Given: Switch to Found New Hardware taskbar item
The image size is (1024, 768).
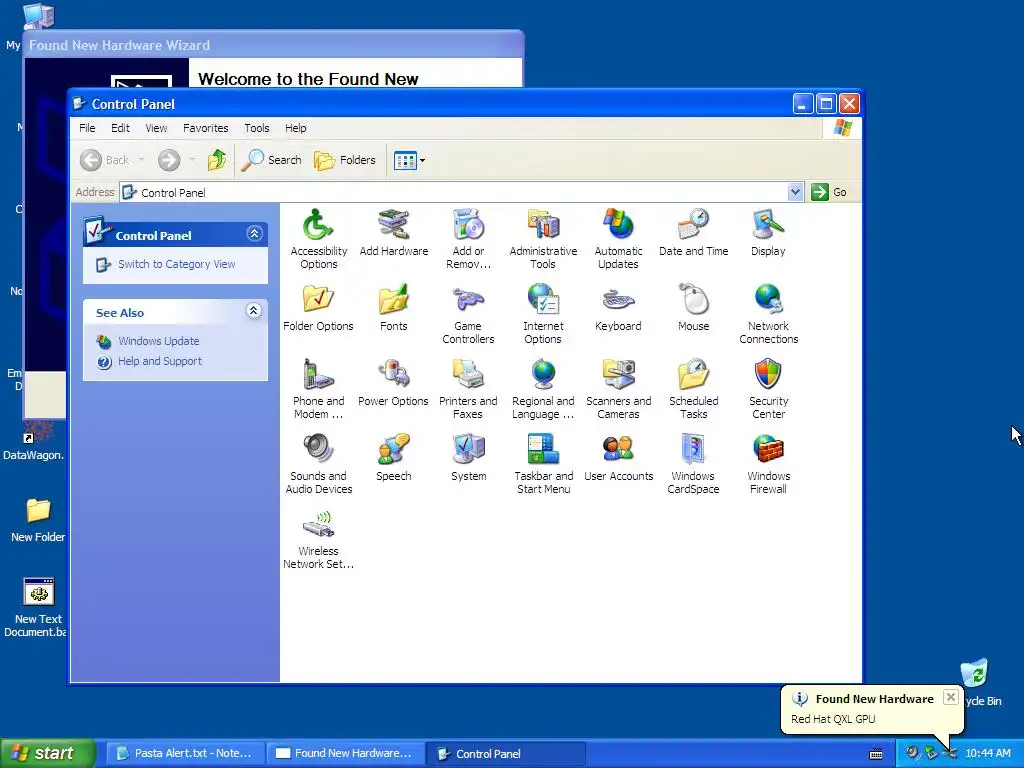Looking at the screenshot, I should [x=345, y=754].
